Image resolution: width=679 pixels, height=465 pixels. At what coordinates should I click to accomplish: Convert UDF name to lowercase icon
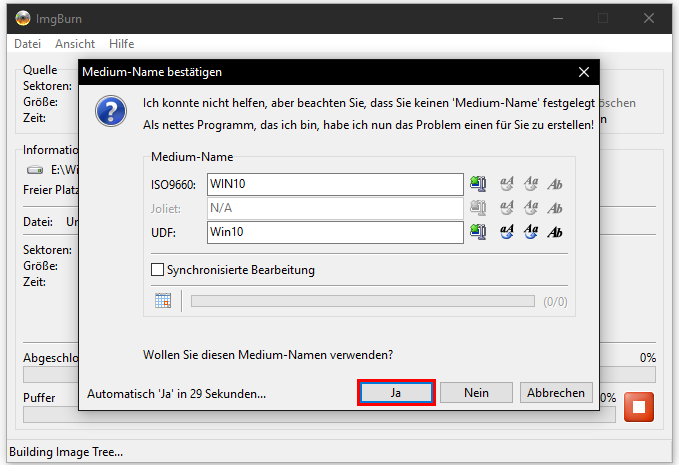[531, 232]
